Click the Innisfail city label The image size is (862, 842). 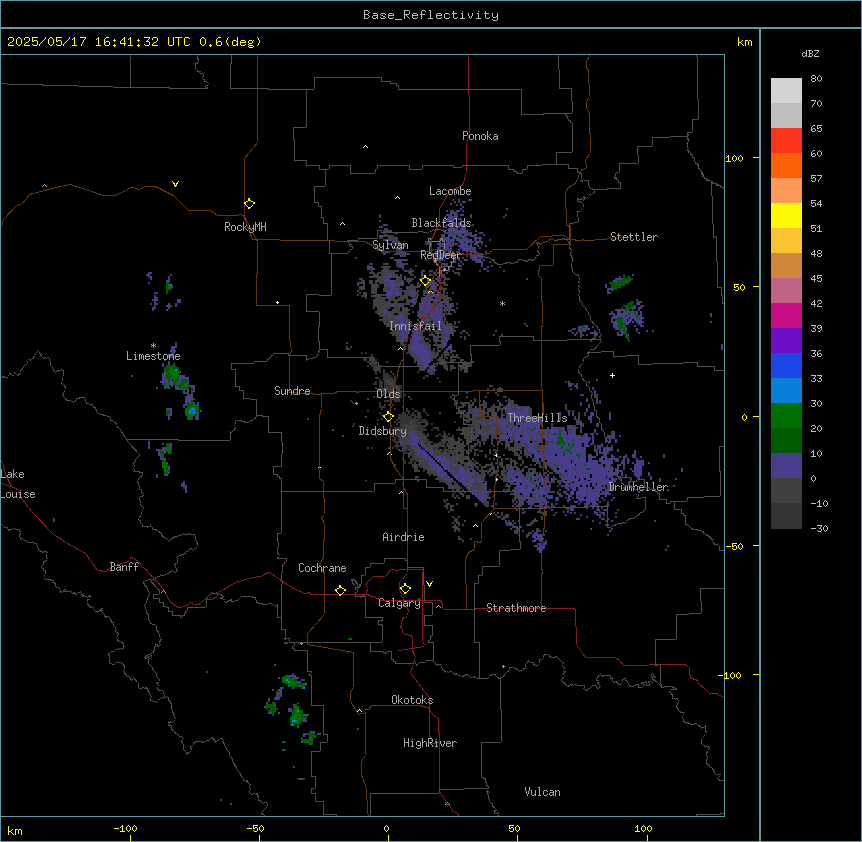point(415,326)
